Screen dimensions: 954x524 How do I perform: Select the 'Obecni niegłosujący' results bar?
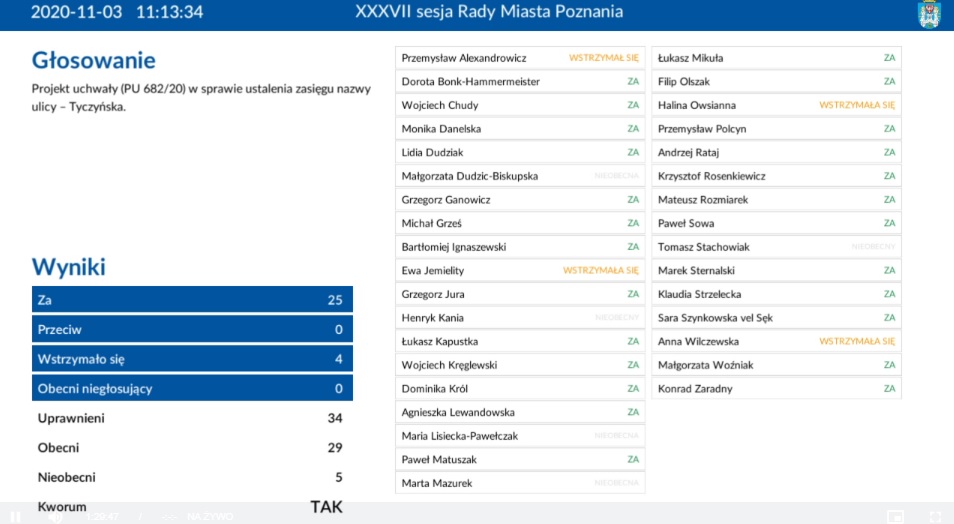[x=192, y=388]
